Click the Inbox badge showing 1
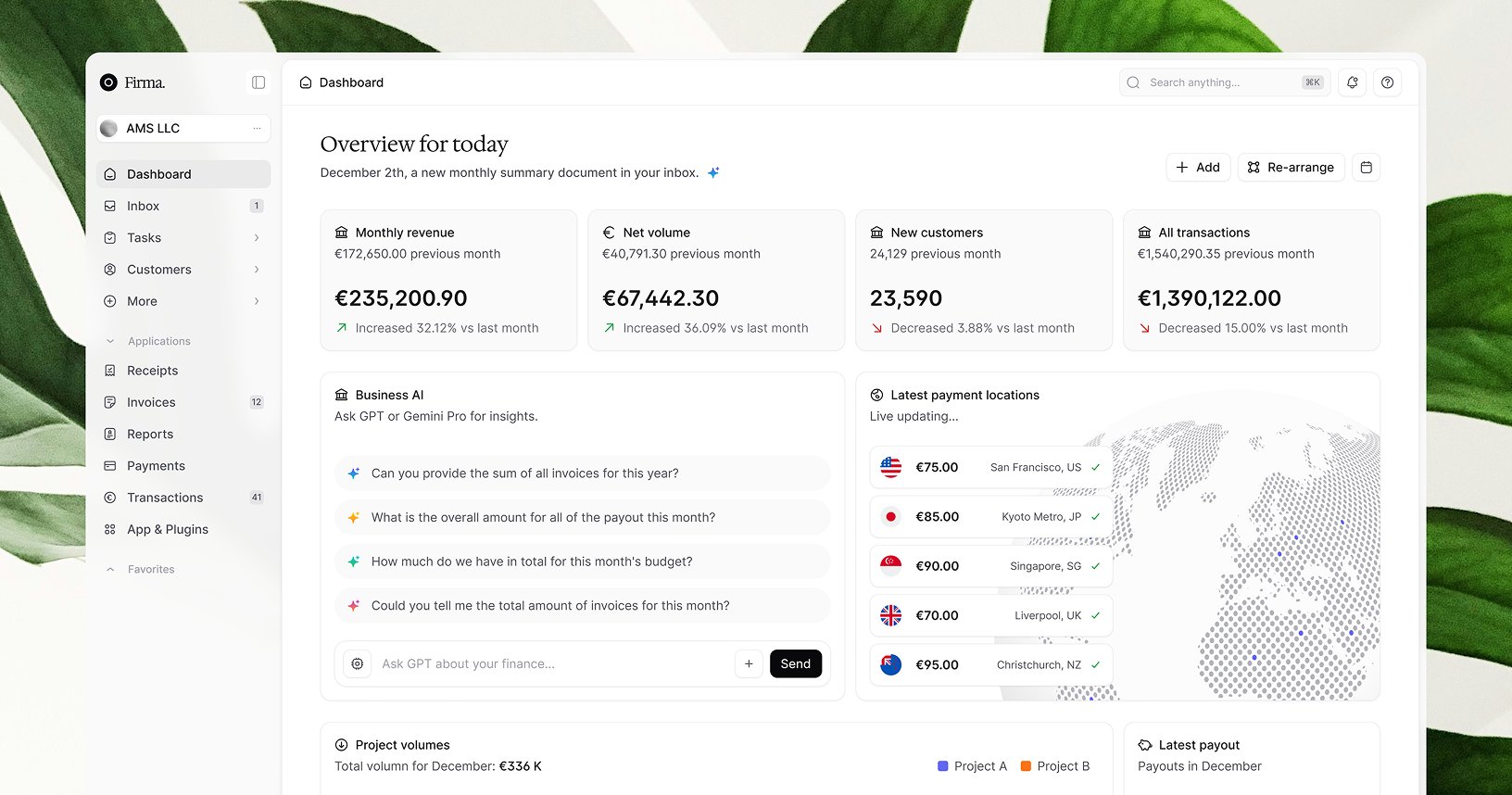The width and height of the screenshot is (1512, 795). tap(257, 206)
